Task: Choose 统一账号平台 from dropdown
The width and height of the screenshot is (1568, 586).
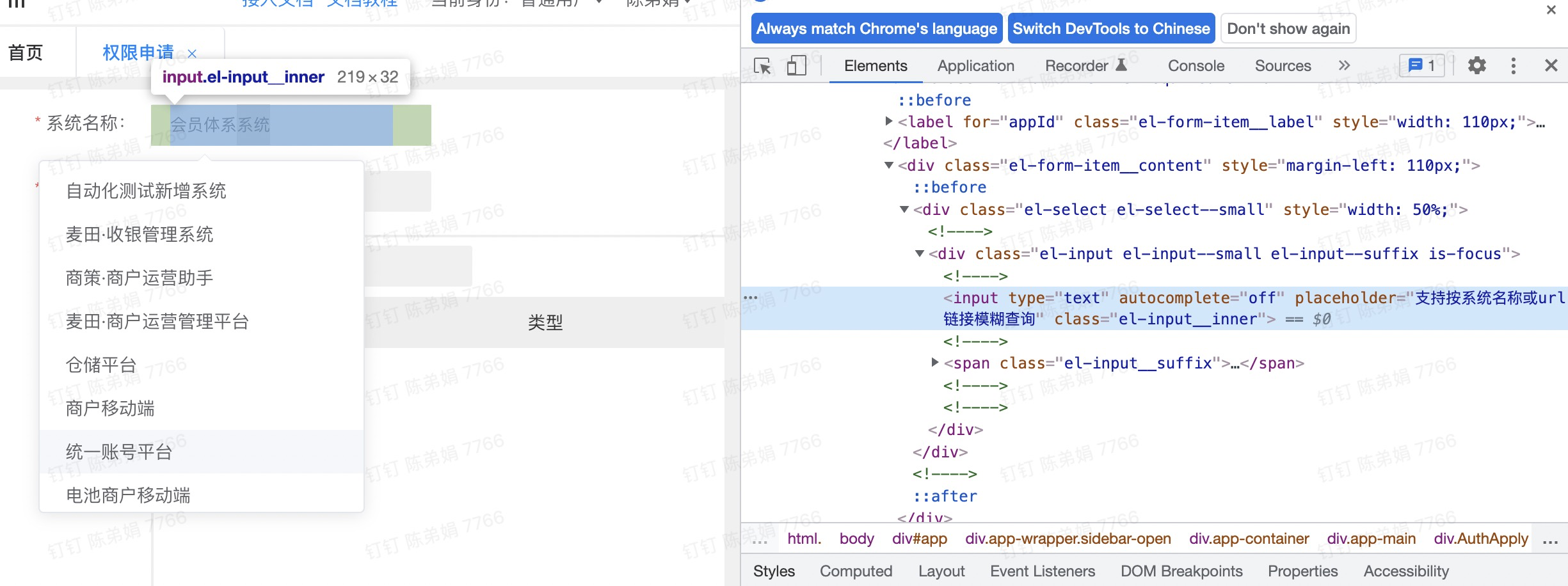Action: tap(202, 452)
